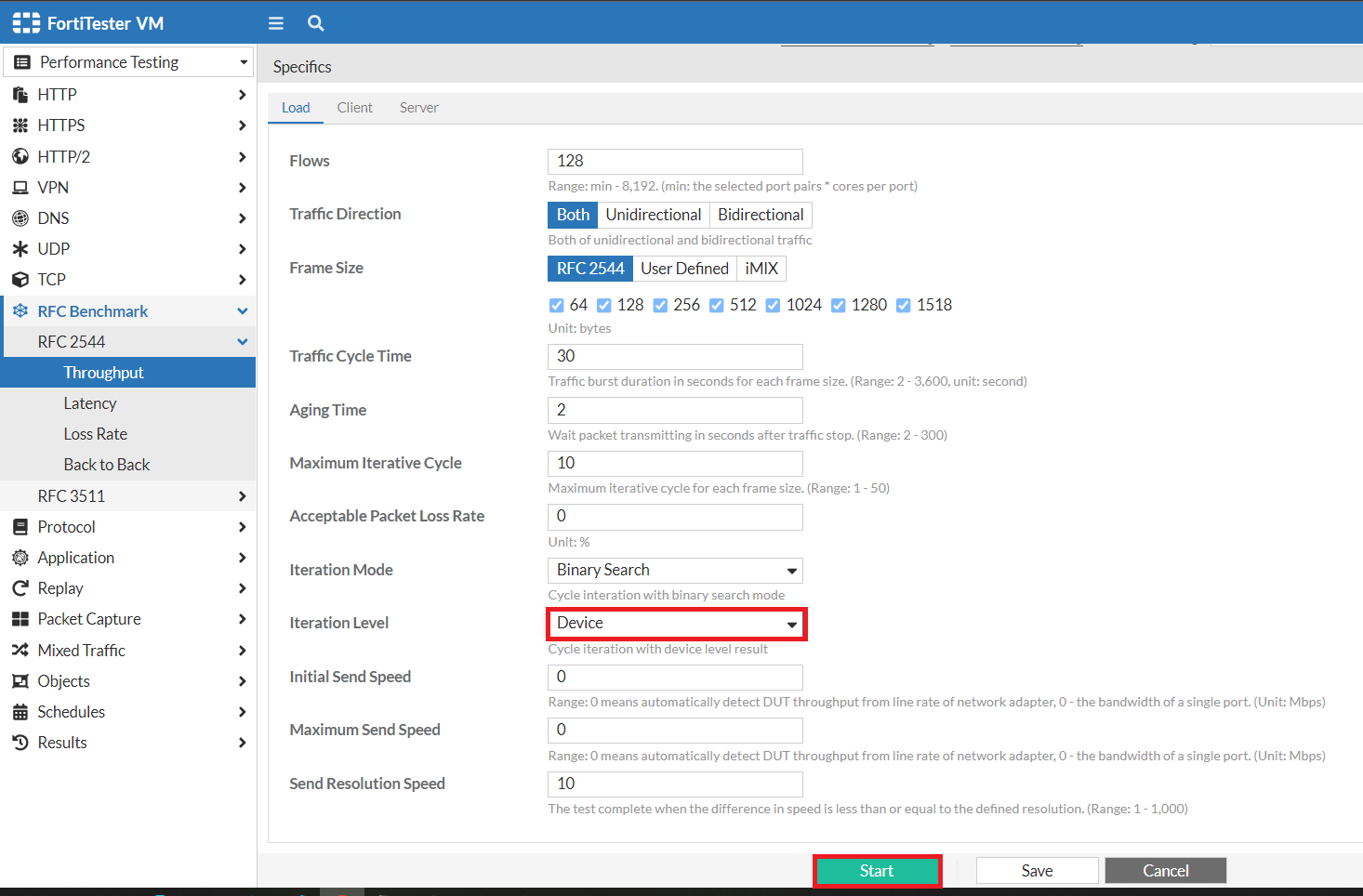Screen dimensions: 1363x896
Task: Click the DNS globe icon in sidebar
Action: 20,217
